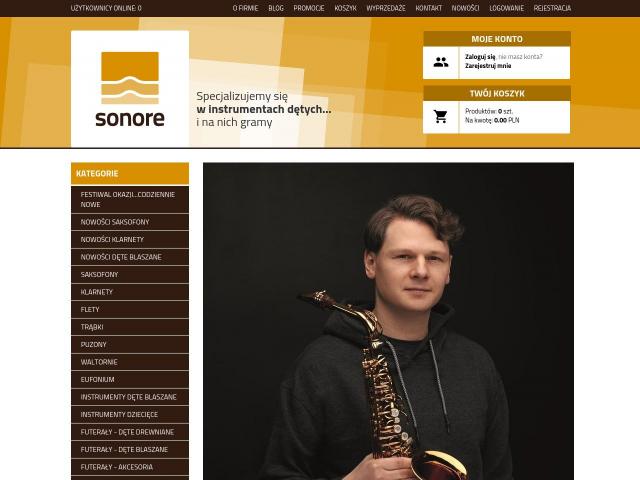Select KONTAKT in top navigation

(429, 8)
